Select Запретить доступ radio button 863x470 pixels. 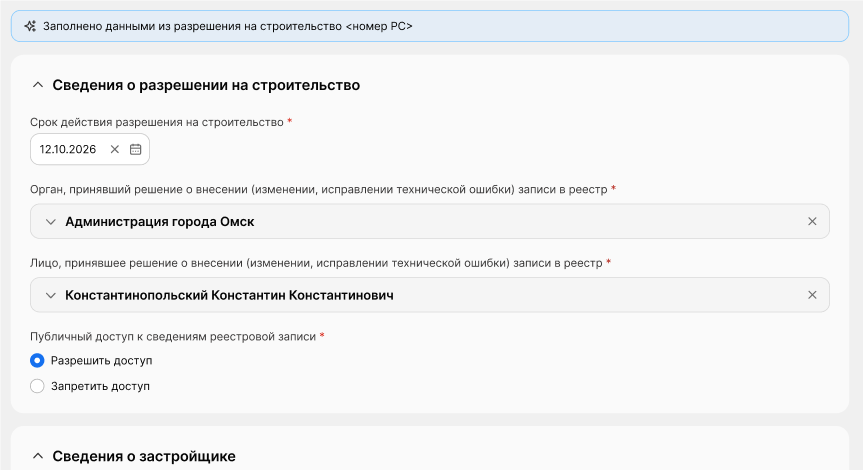[x=37, y=386]
